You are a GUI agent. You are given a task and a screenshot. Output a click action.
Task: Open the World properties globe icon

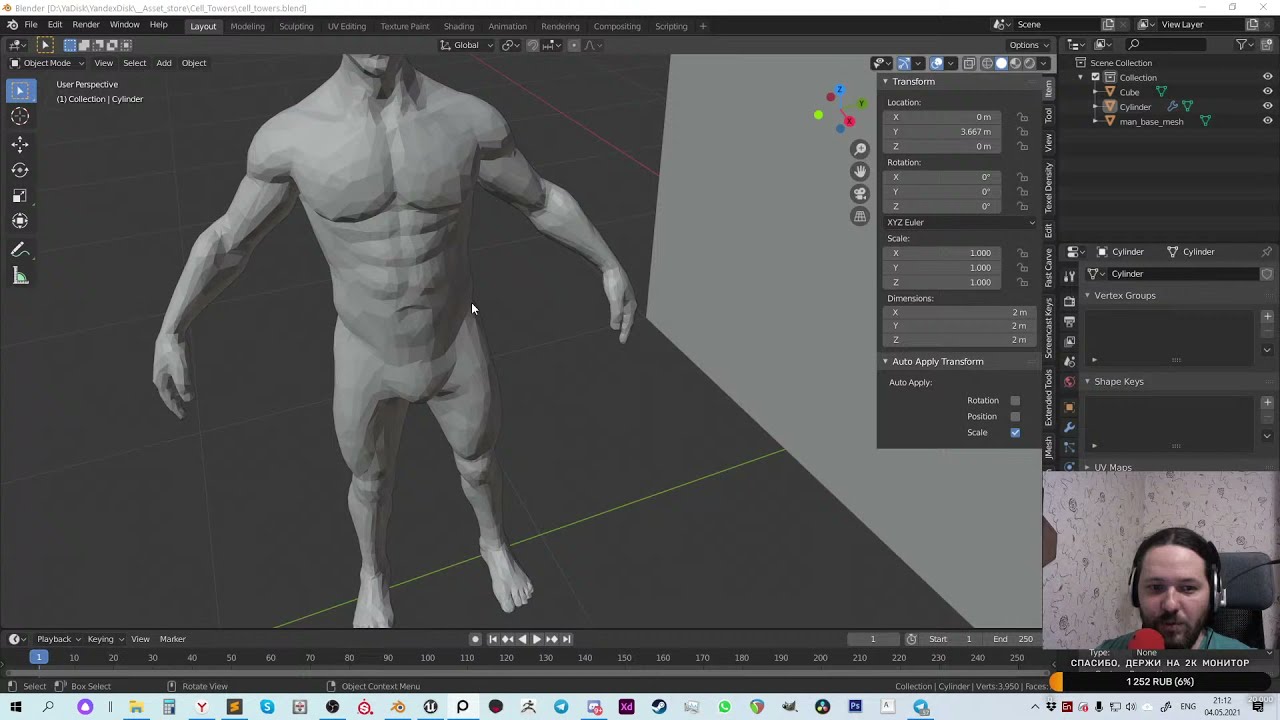tap(1070, 382)
